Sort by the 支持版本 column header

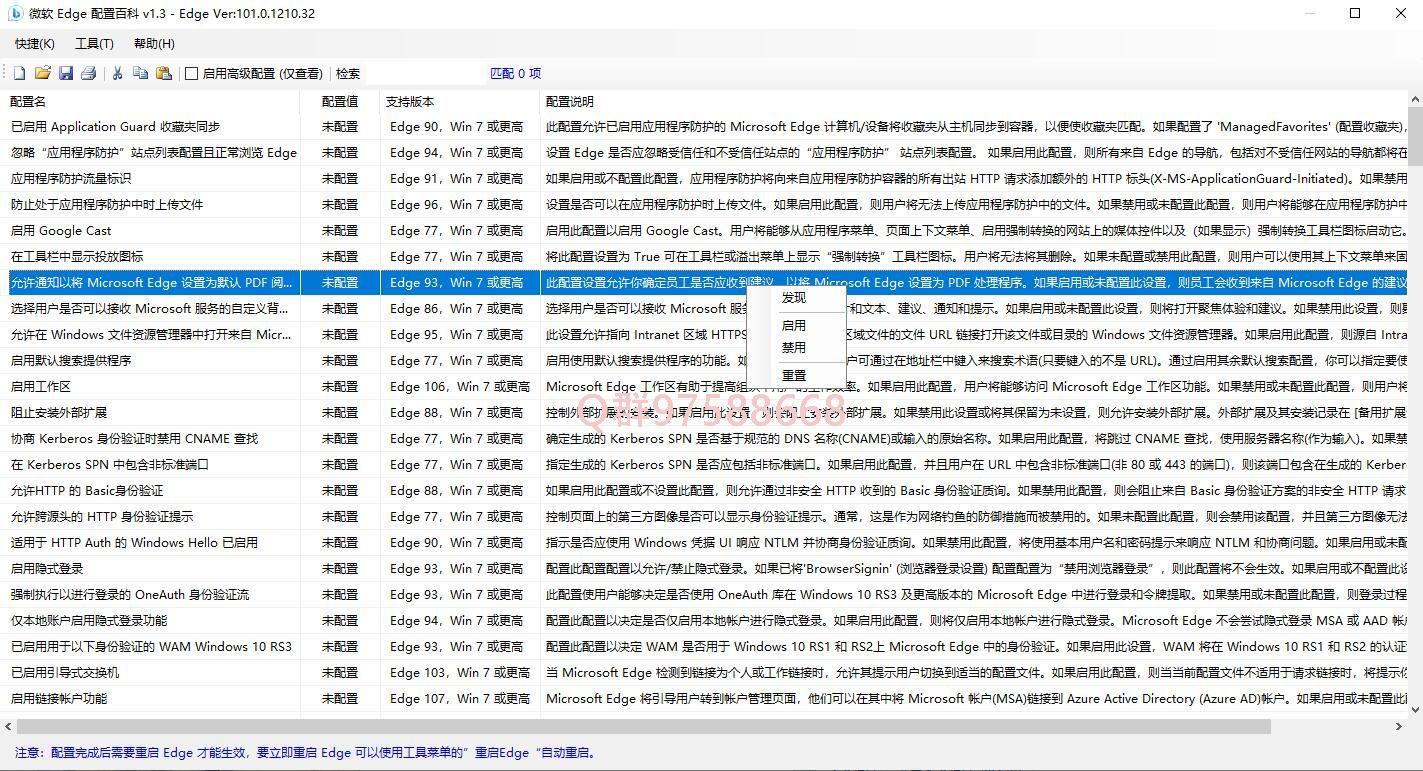(x=460, y=101)
